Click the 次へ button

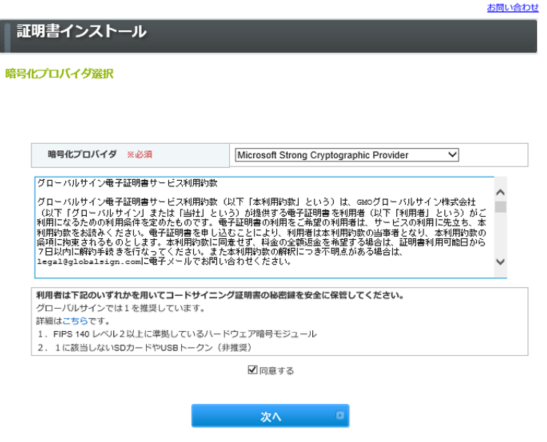(x=270, y=416)
